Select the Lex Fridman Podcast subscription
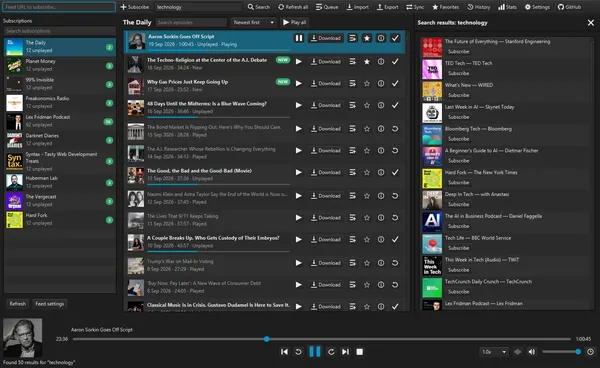 click(60, 121)
